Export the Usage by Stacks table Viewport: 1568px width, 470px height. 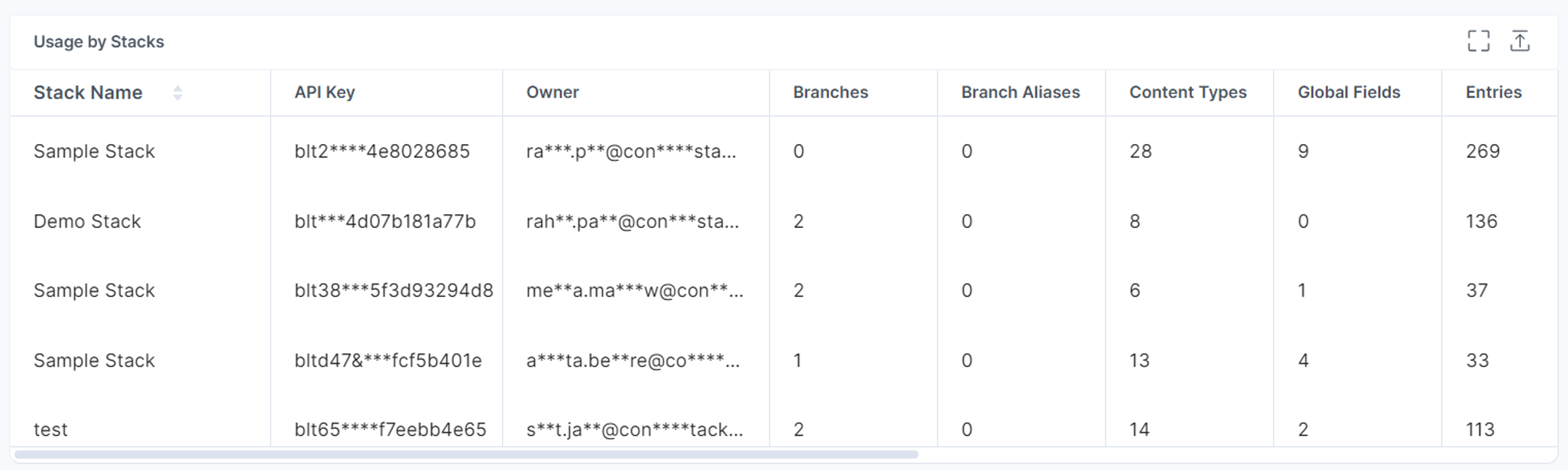tap(1520, 41)
